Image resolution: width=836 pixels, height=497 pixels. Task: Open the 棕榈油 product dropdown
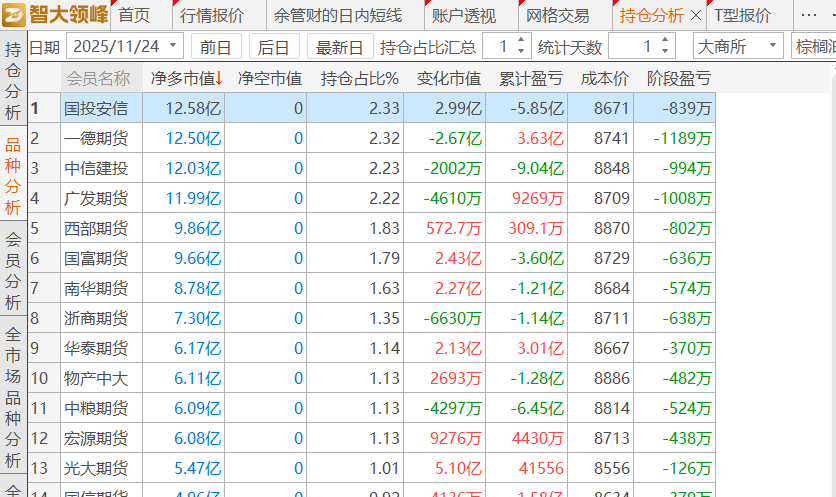[814, 46]
